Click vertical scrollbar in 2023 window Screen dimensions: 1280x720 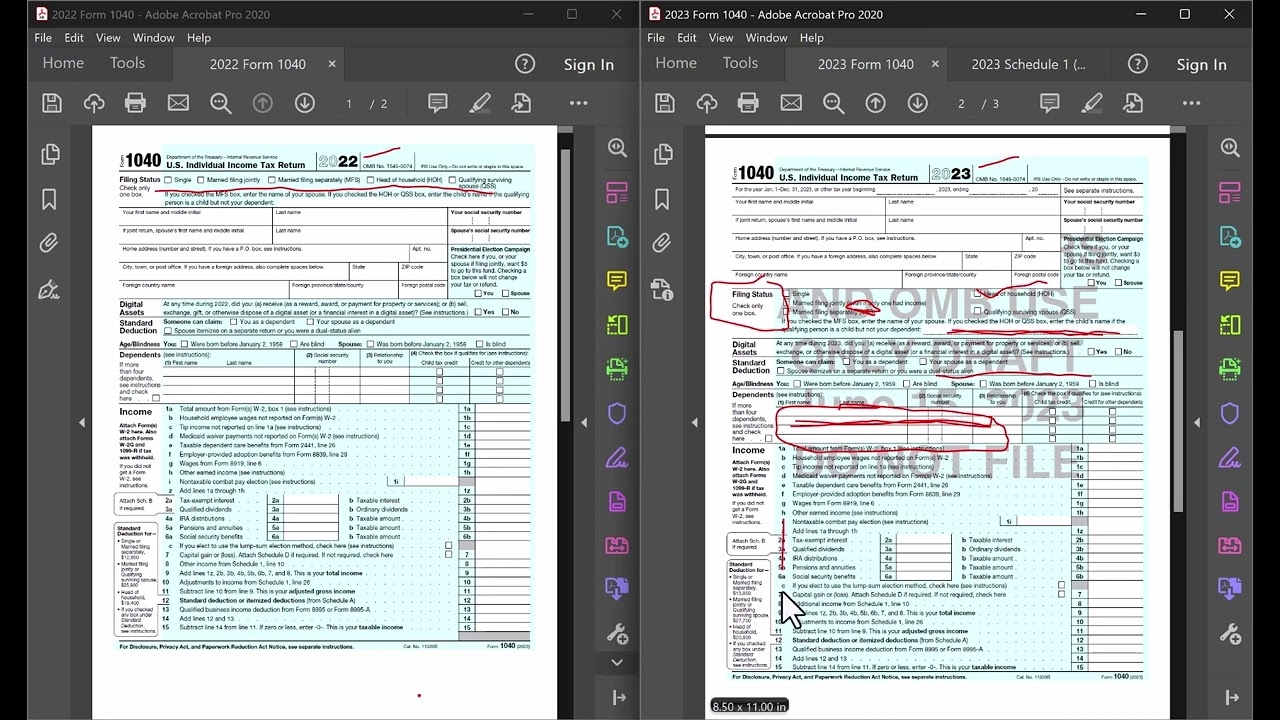pyautogui.click(x=1180, y=420)
